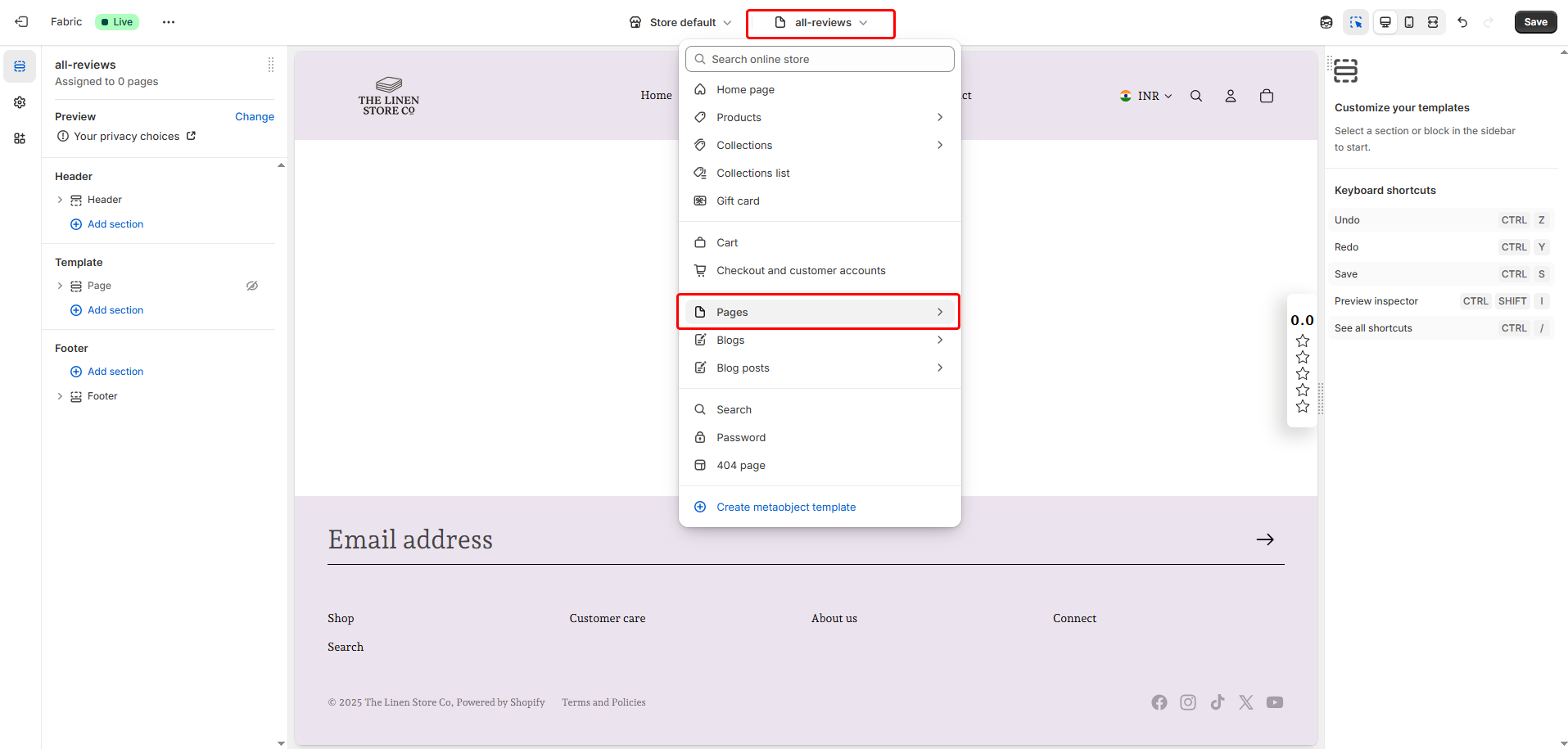Click the undo arrow icon

tap(1462, 22)
